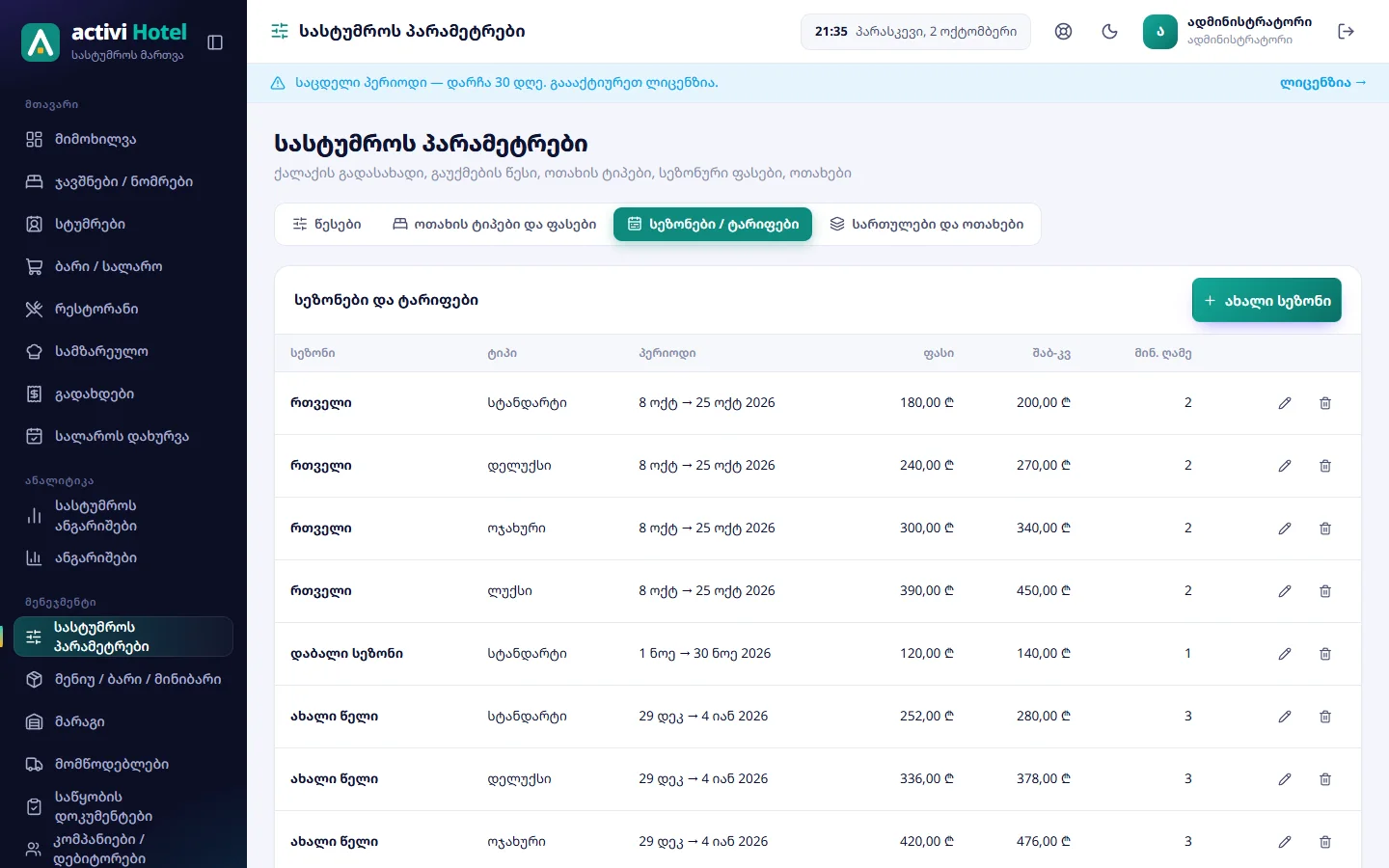
Task: Open ბარი / სალარო in the sidebar
Action: (x=123, y=267)
